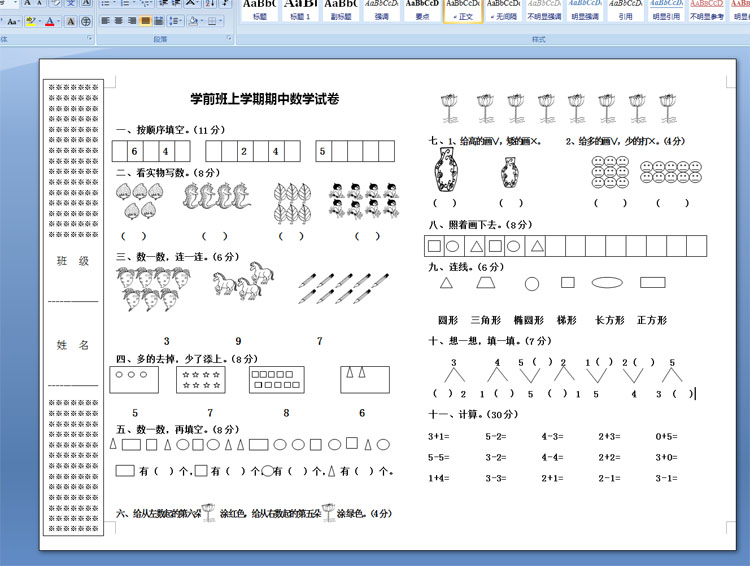Click the sort (A-Z) icon
This screenshot has height=566, width=750.
pos(210,3)
